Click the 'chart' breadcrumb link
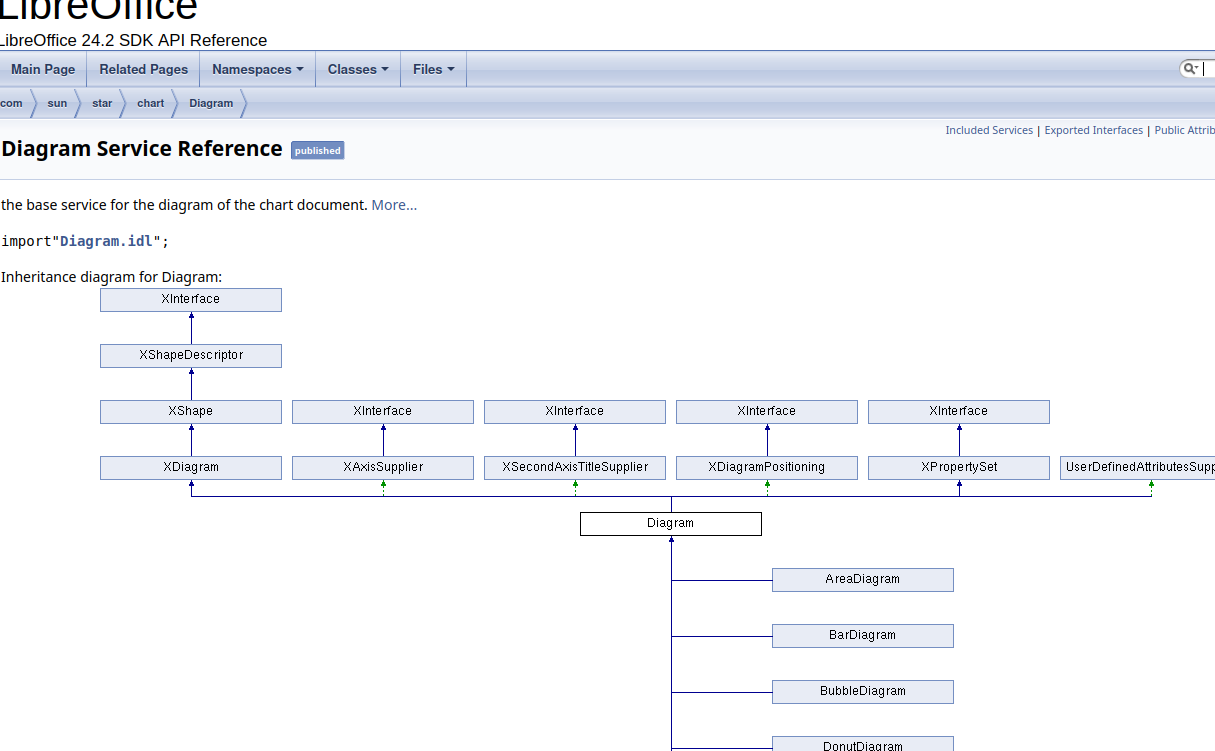The height and width of the screenshot is (751, 1215). (150, 103)
